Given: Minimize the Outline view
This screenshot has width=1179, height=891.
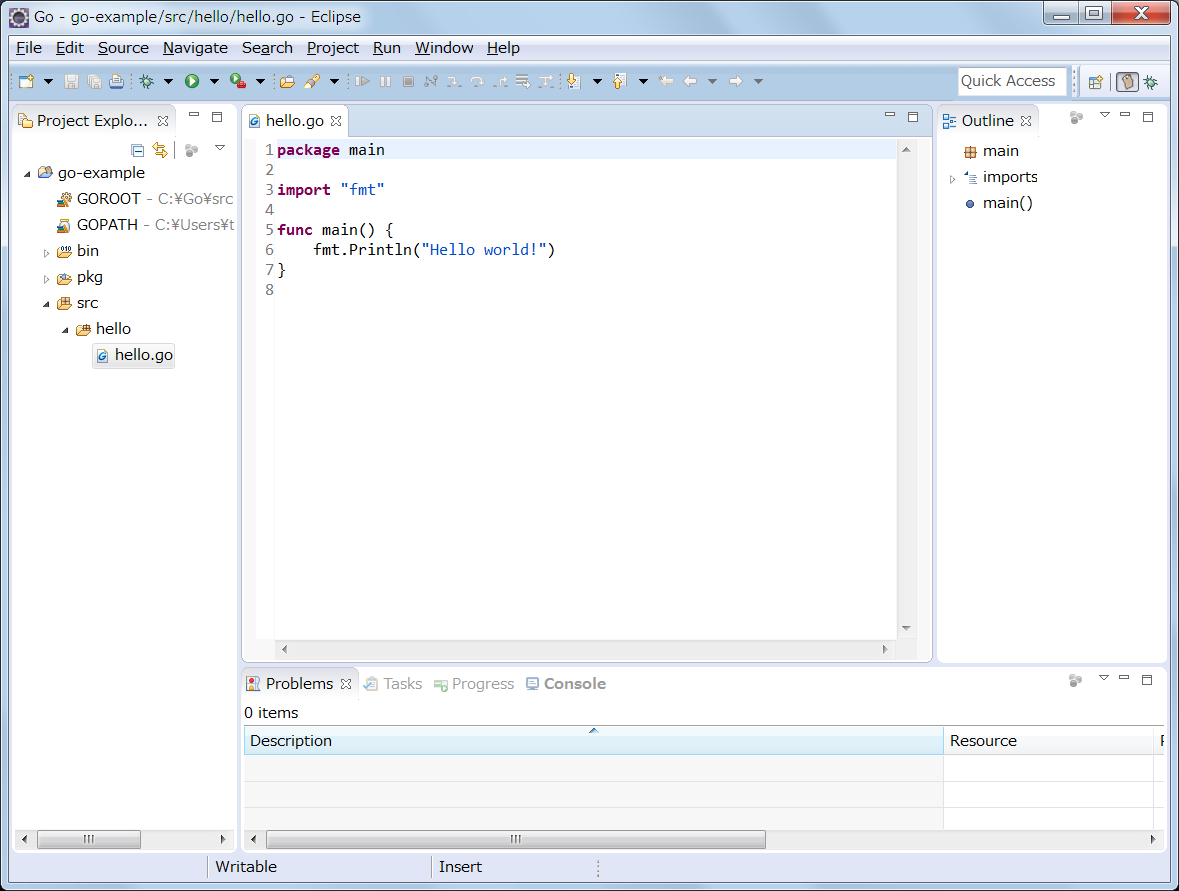Looking at the screenshot, I should (1125, 115).
